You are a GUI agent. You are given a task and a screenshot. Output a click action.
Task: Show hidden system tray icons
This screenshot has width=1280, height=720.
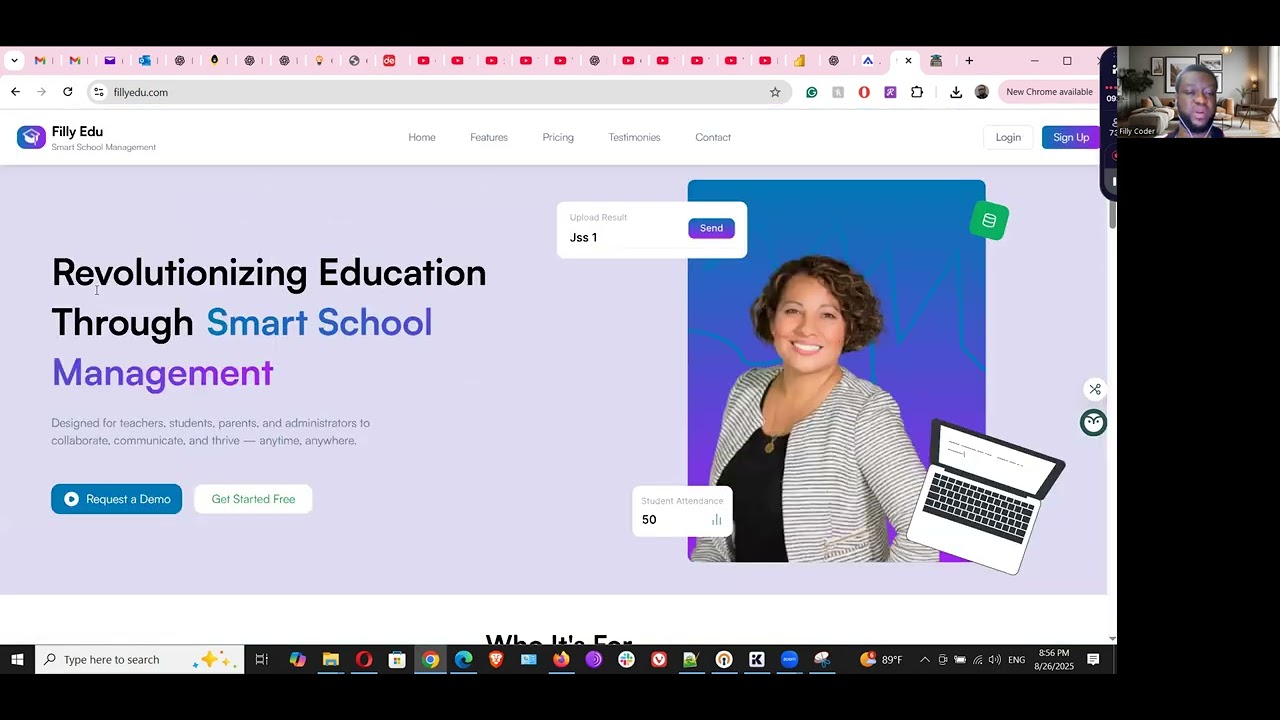[924, 660]
